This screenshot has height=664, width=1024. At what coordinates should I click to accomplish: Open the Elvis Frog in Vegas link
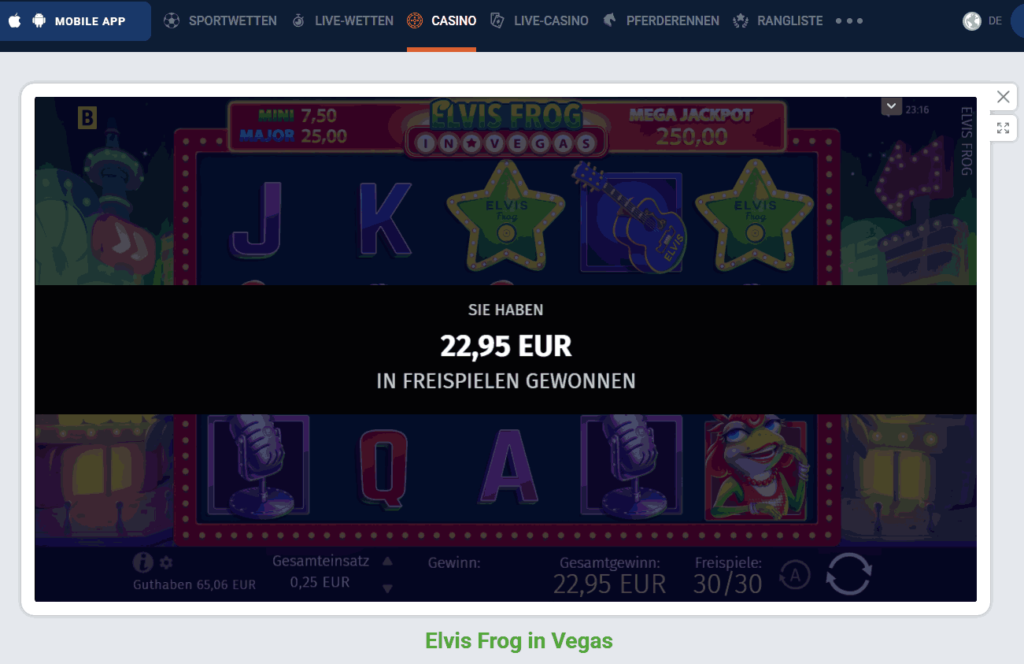tap(519, 640)
